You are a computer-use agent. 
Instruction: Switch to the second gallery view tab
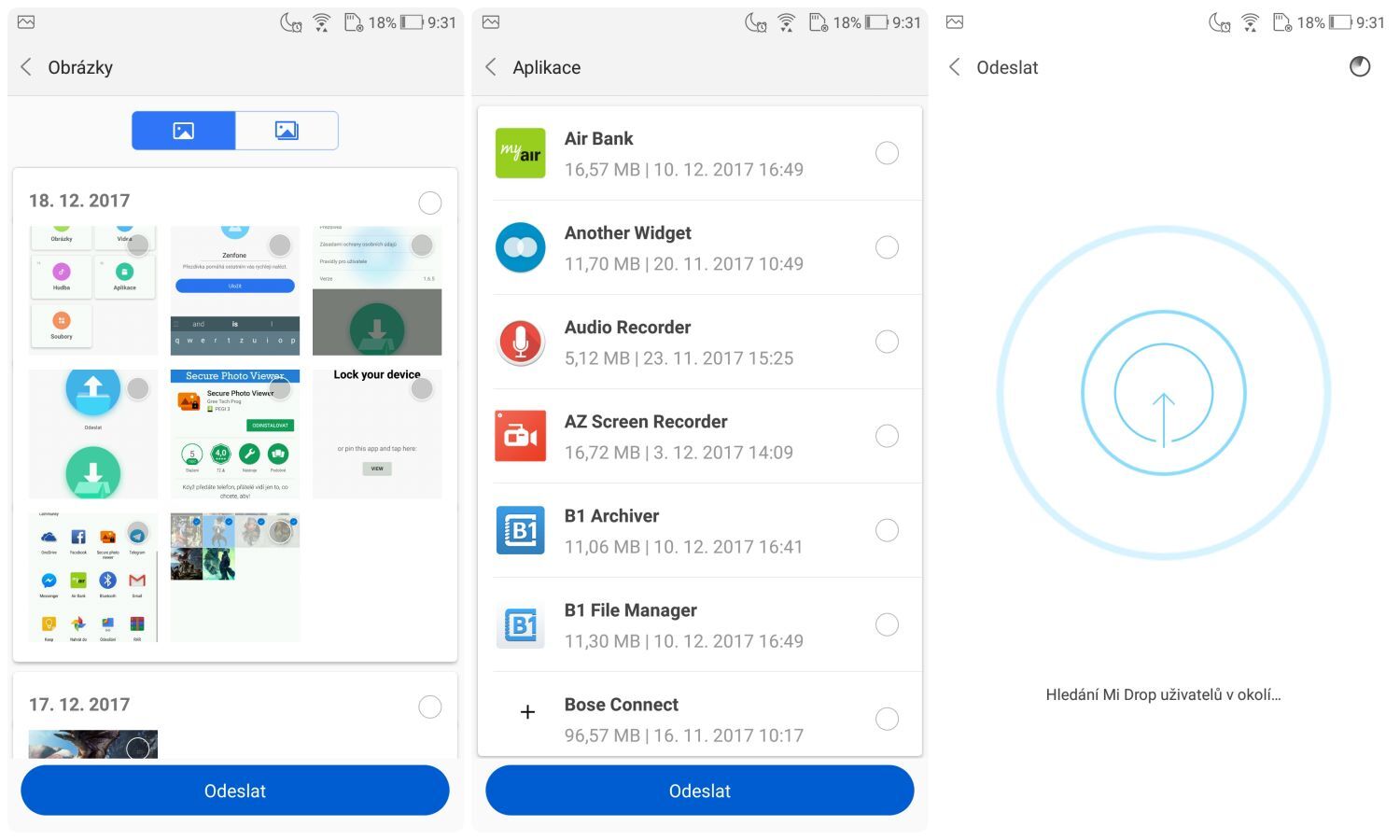point(287,131)
